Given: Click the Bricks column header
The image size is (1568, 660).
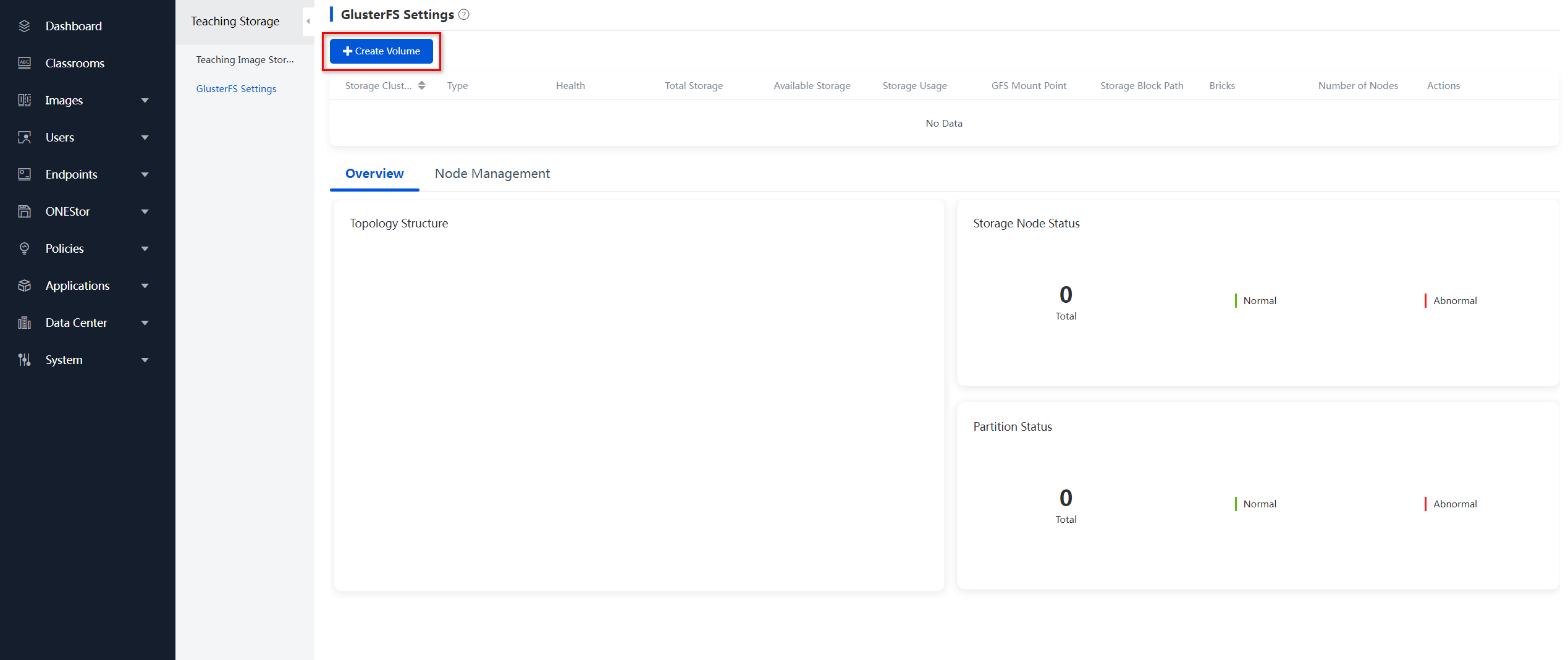Looking at the screenshot, I should (x=1222, y=85).
